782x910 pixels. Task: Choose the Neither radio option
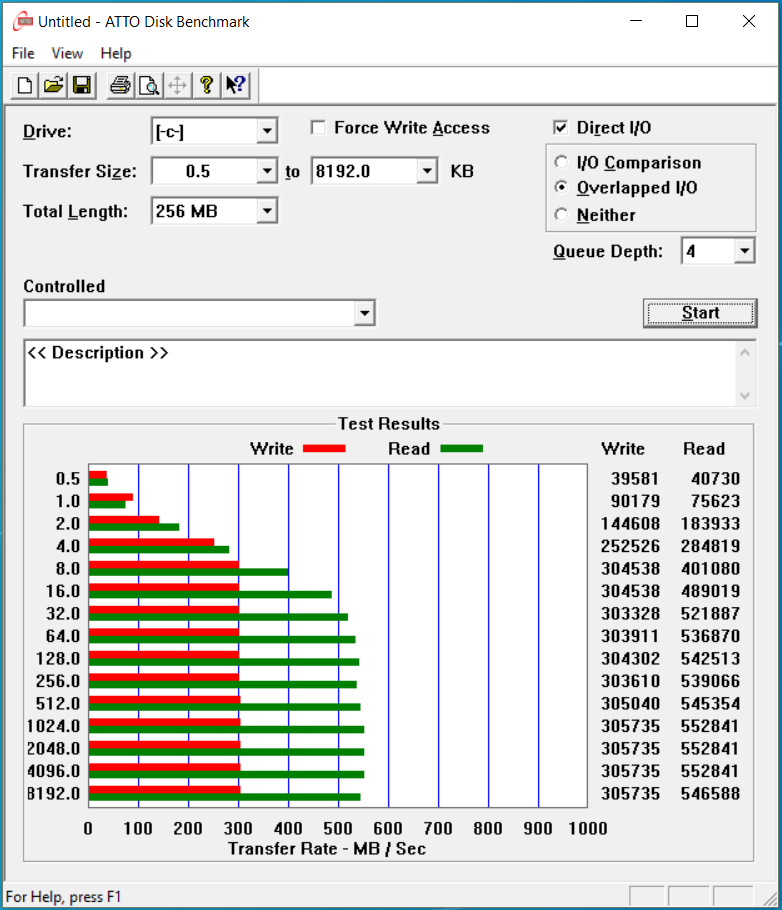[561, 215]
